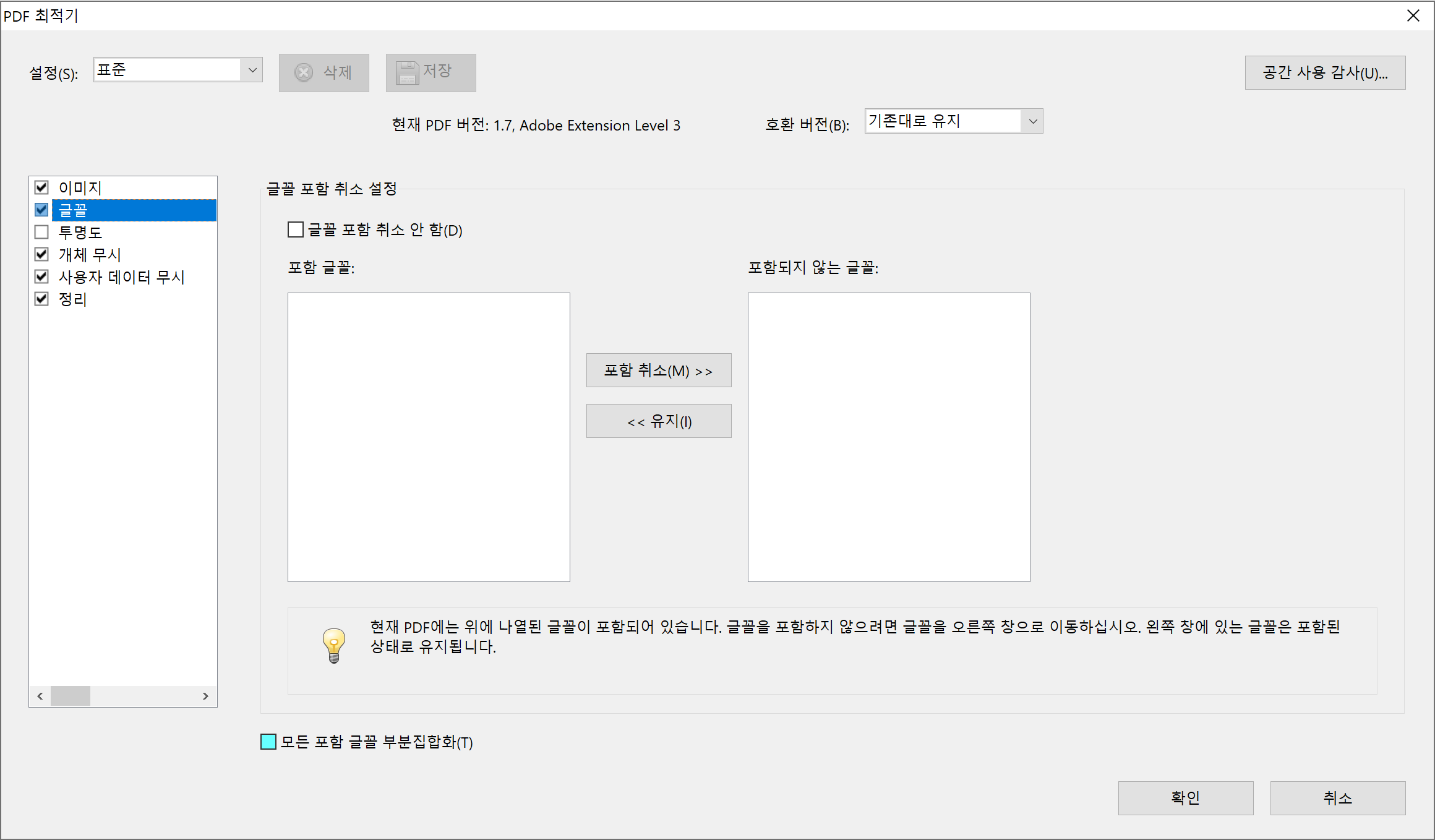Screen dimensions: 1435x840
Task: Click the lightbulb tip icon
Action: click(334, 645)
